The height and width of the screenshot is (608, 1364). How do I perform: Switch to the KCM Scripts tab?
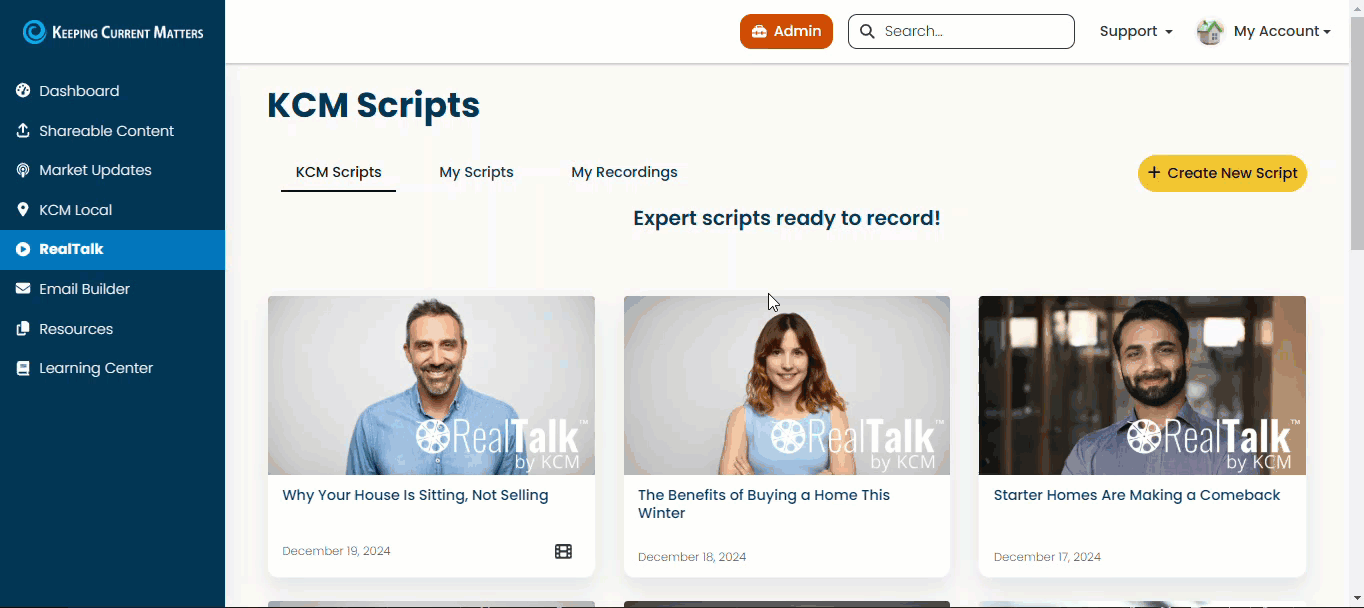338,172
